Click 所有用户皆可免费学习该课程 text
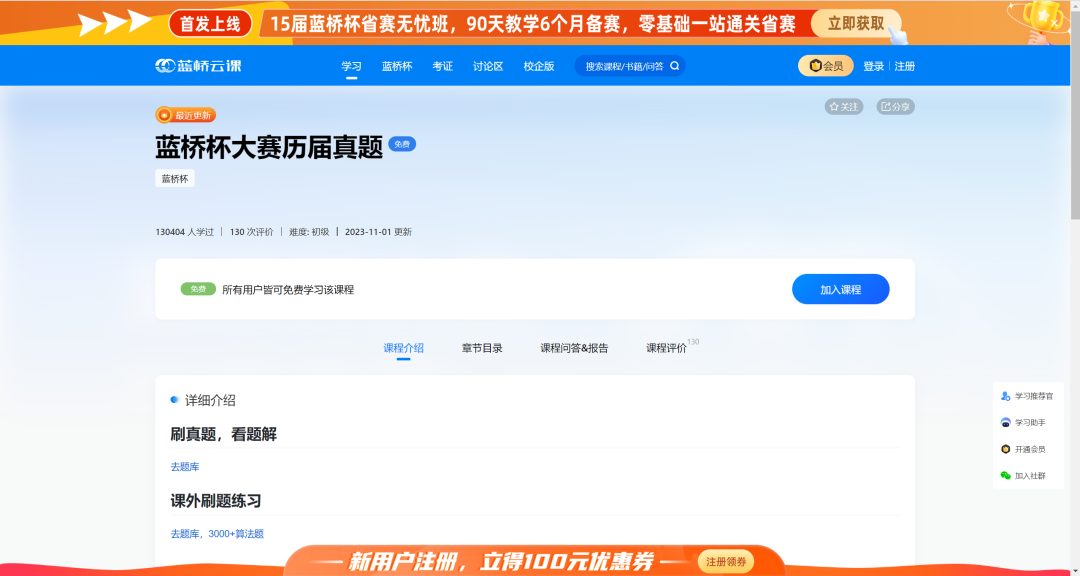Viewport: 1080px width, 576px height. pyautogui.click(x=288, y=290)
